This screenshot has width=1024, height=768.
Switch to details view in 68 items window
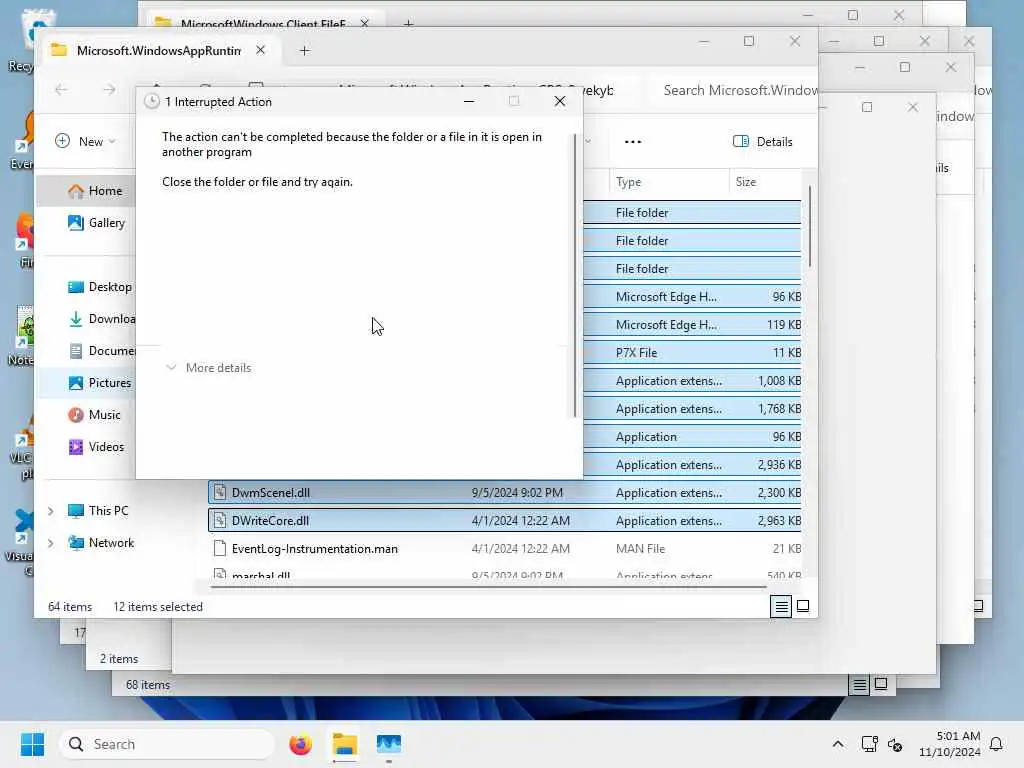(x=859, y=684)
